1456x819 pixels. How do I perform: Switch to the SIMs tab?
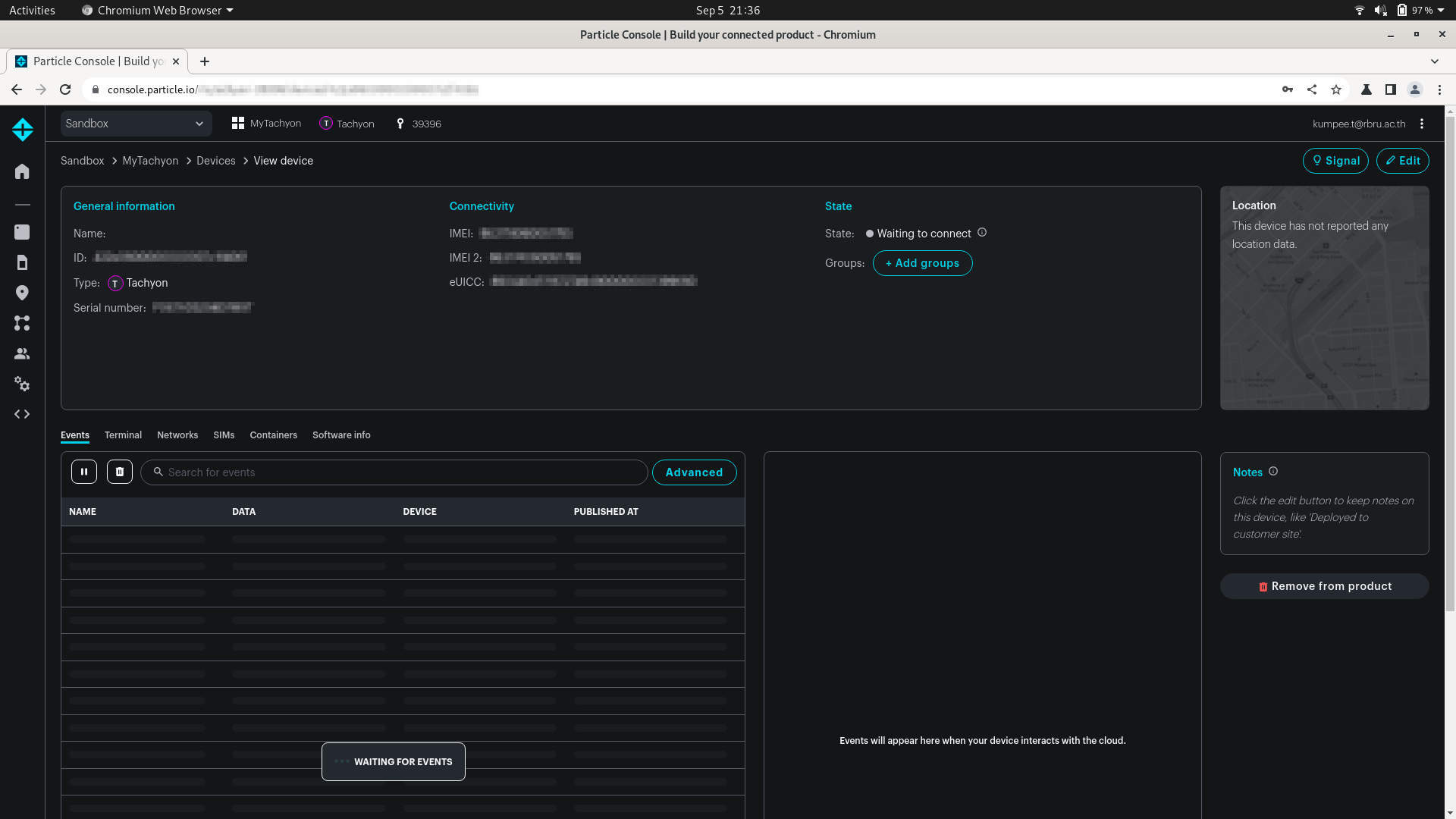pos(224,435)
